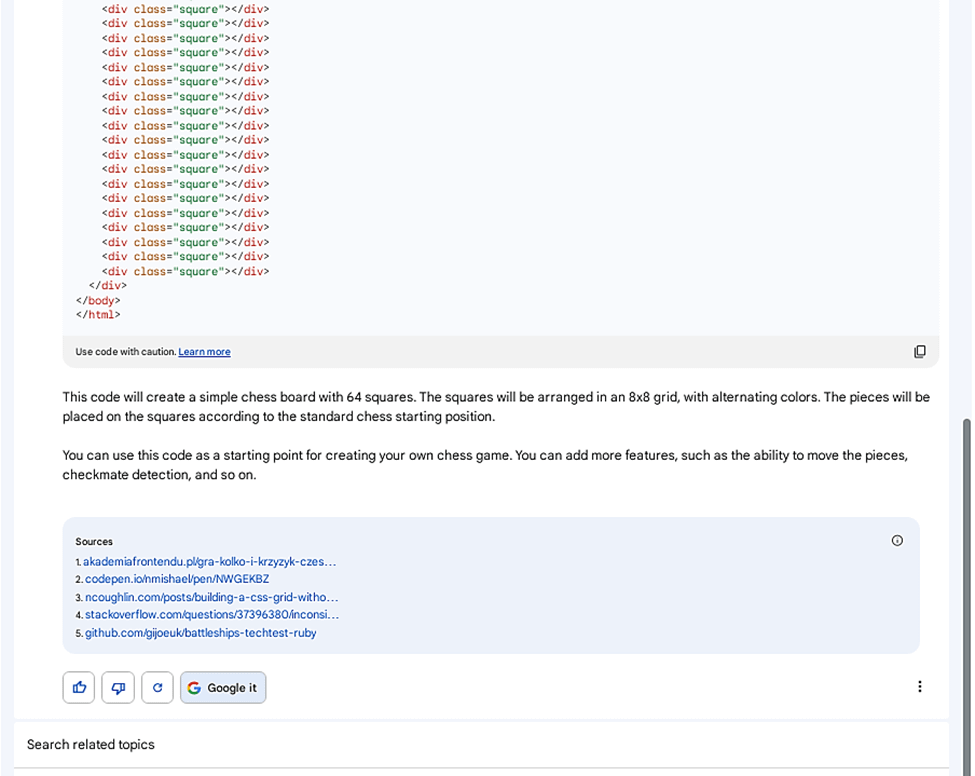Open the three-dot more options menu
Screen dimensions: 975x776
pos(919,687)
